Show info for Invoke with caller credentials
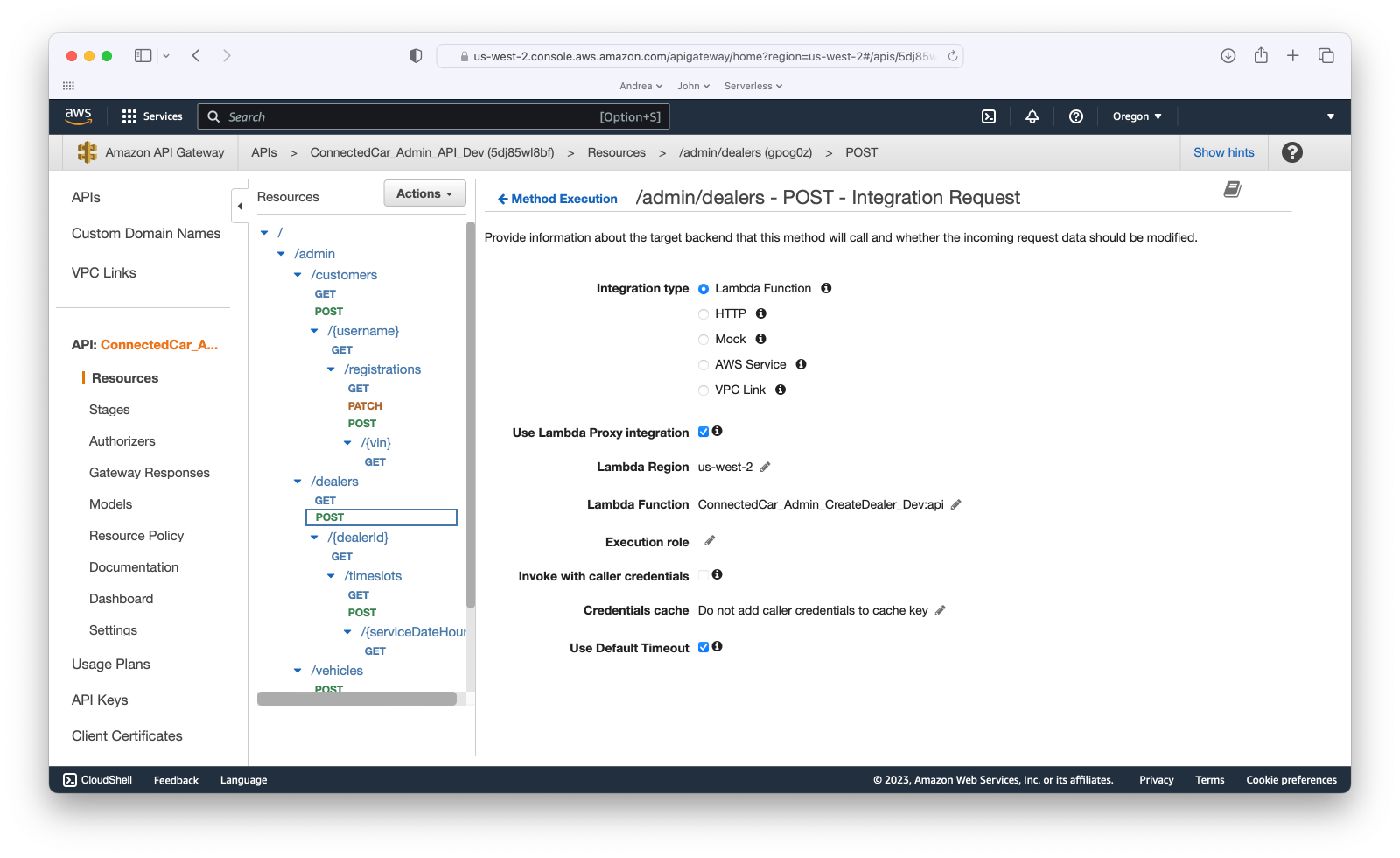This screenshot has height=858, width=1400. [717, 574]
